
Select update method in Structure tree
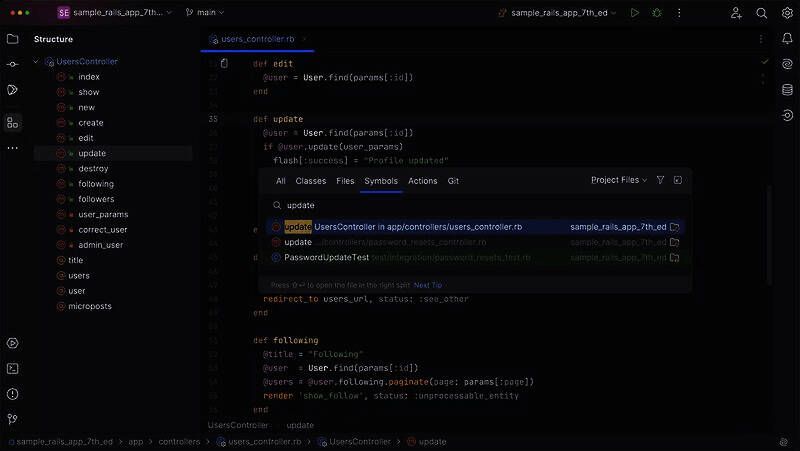(x=92, y=153)
